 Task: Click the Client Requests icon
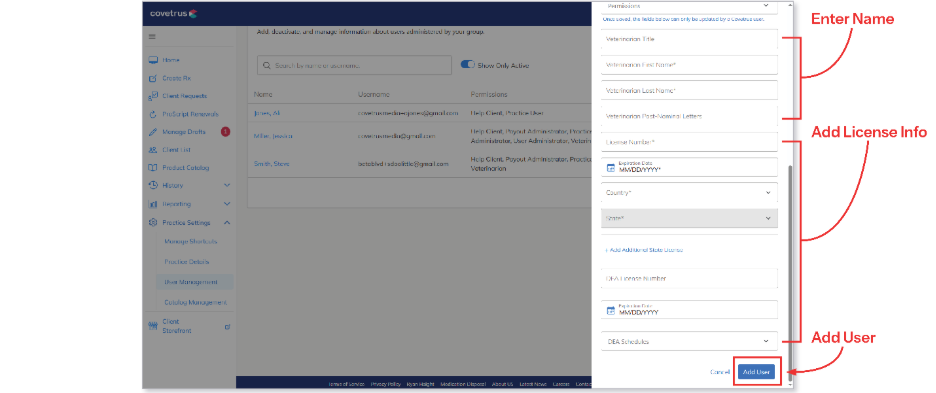pyautogui.click(x=153, y=96)
